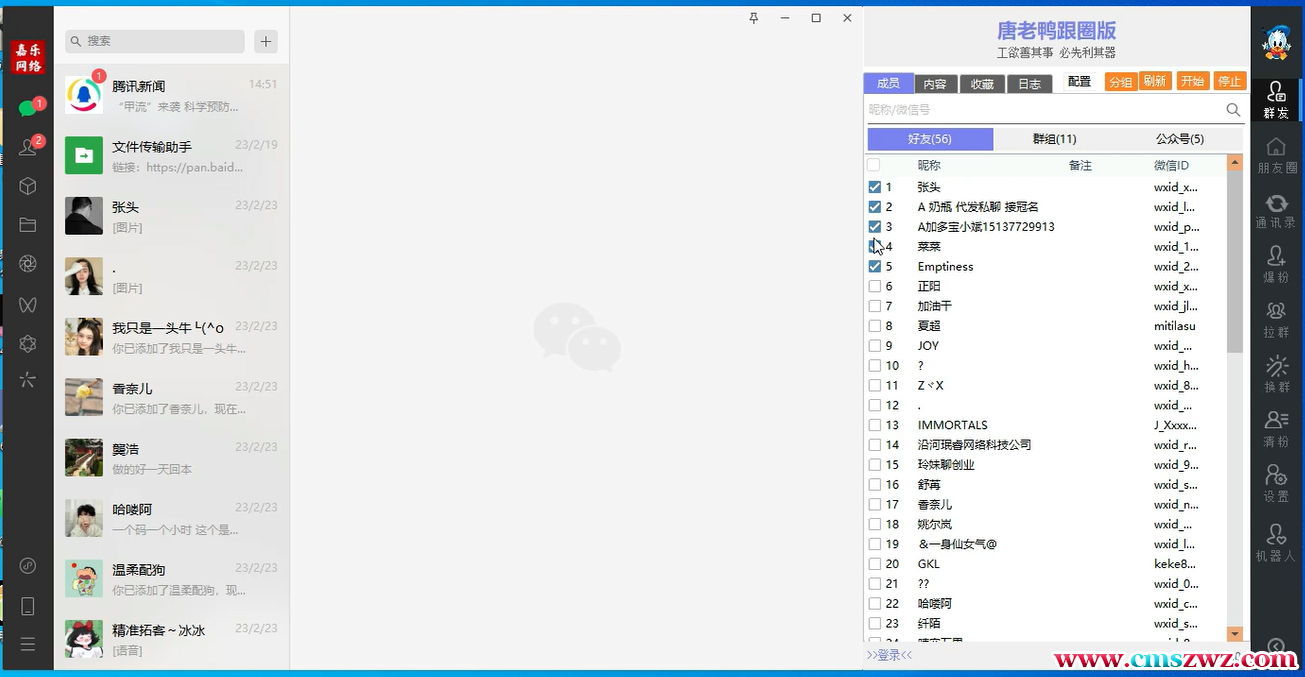Click the member list vertical scrollbar thumb

[x=1235, y=260]
